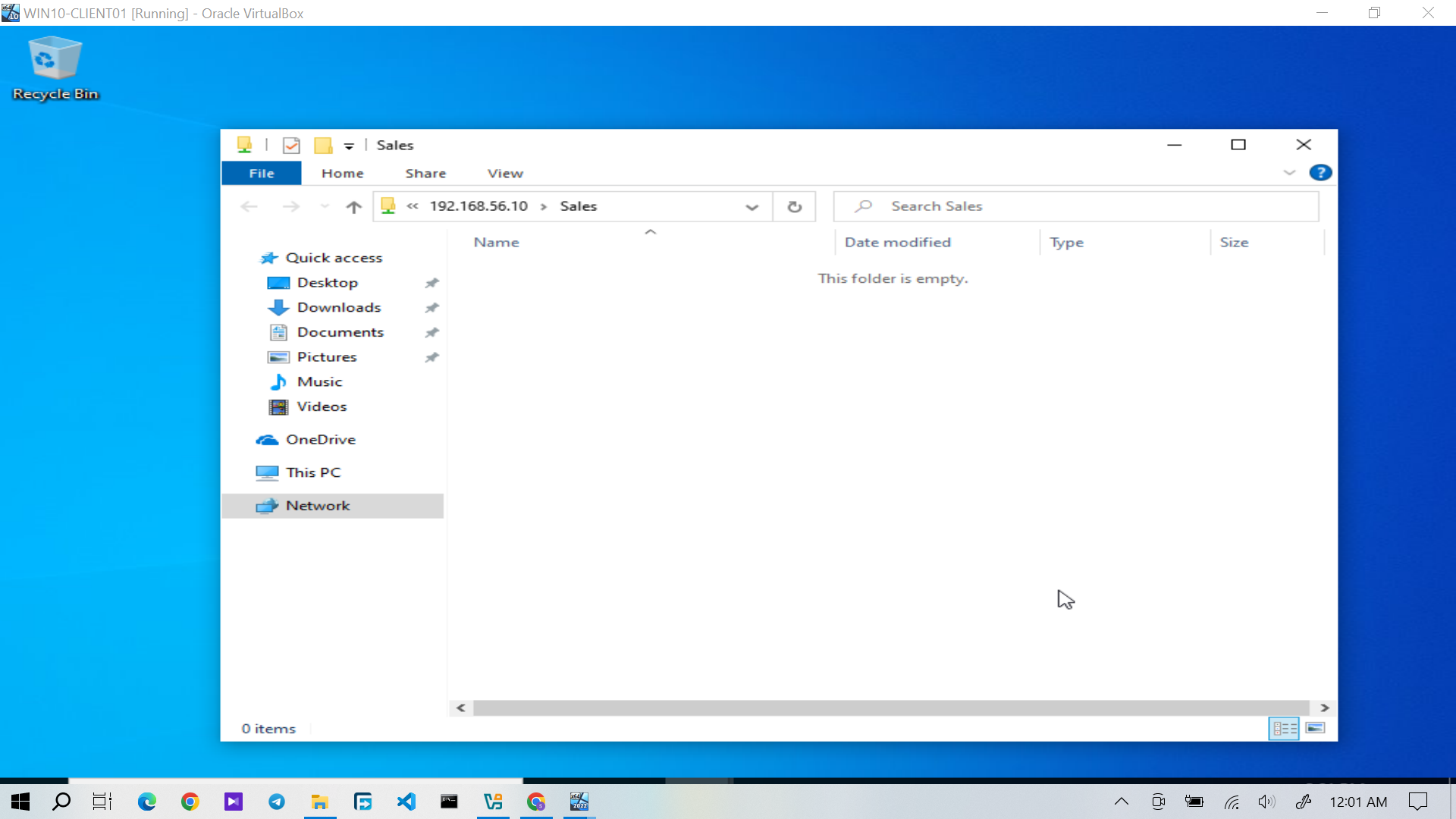Open the Command Prompt taskbar icon
The width and height of the screenshot is (1456, 819).
point(450,802)
